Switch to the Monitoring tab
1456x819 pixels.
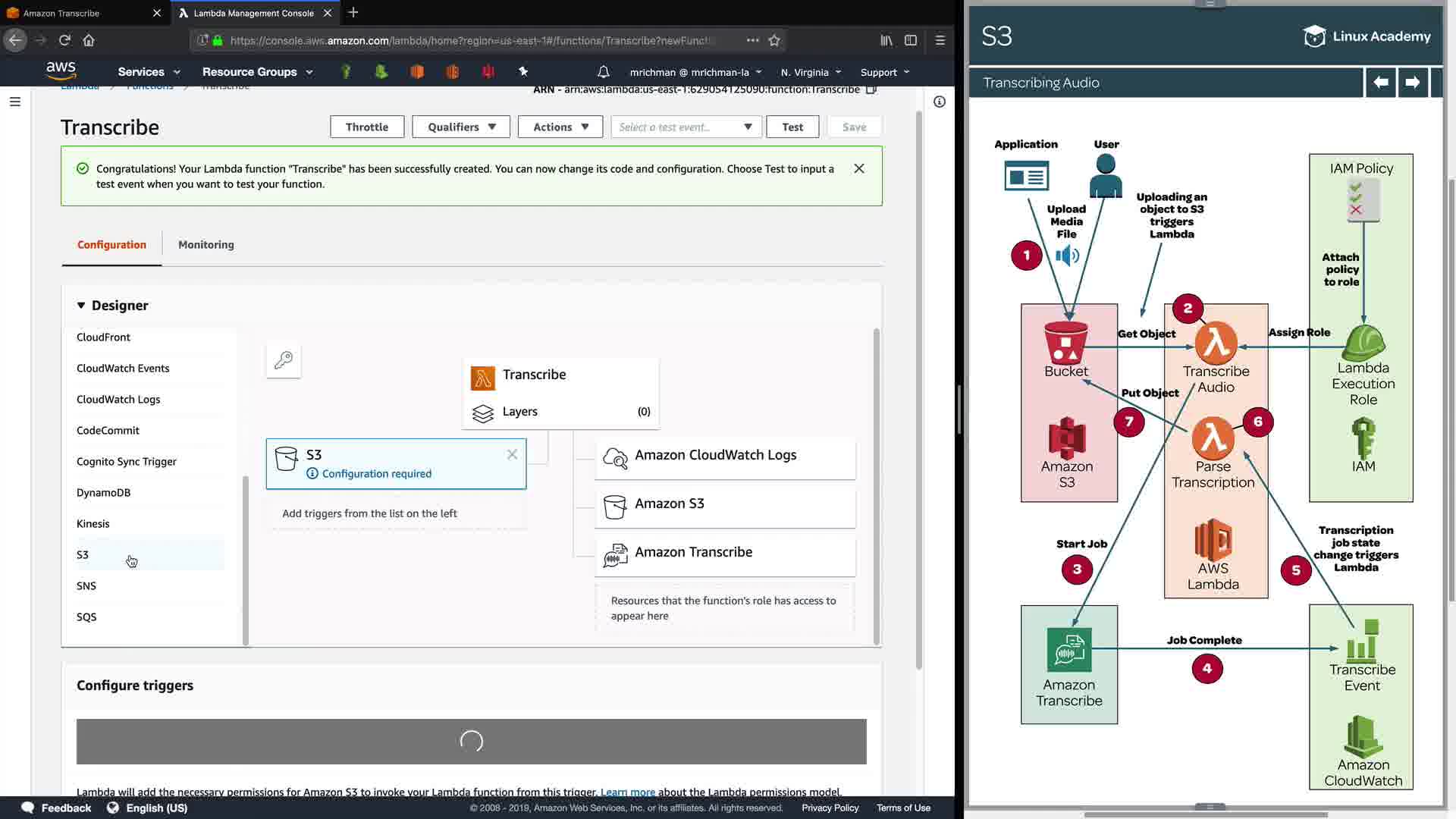coord(206,244)
